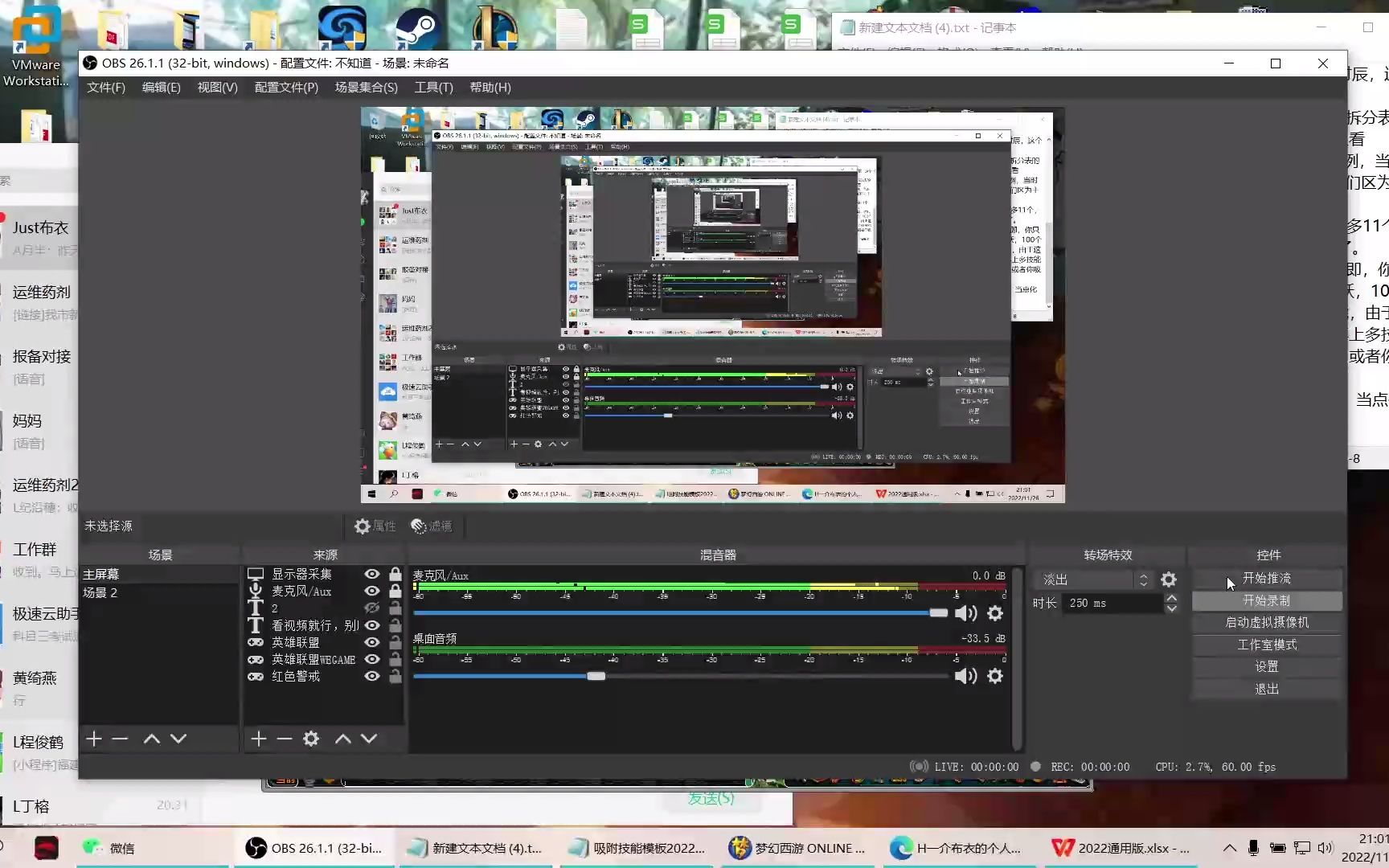The image size is (1389, 868).
Task: Add a new source with the plus icon
Action: (258, 739)
